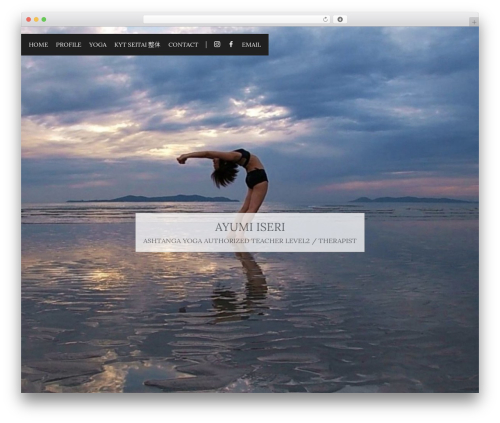This screenshot has width=500, height=423.
Task: Click the browser address bar field
Action: tap(237, 20)
